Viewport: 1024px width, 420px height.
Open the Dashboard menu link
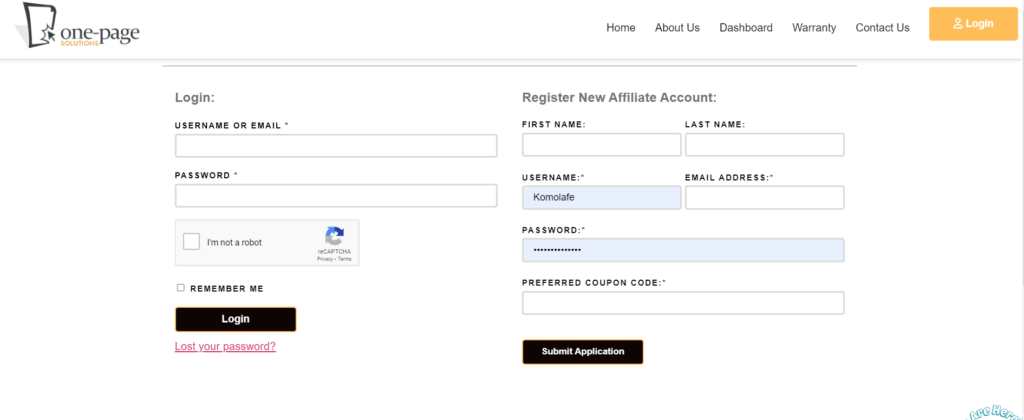pyautogui.click(x=745, y=28)
